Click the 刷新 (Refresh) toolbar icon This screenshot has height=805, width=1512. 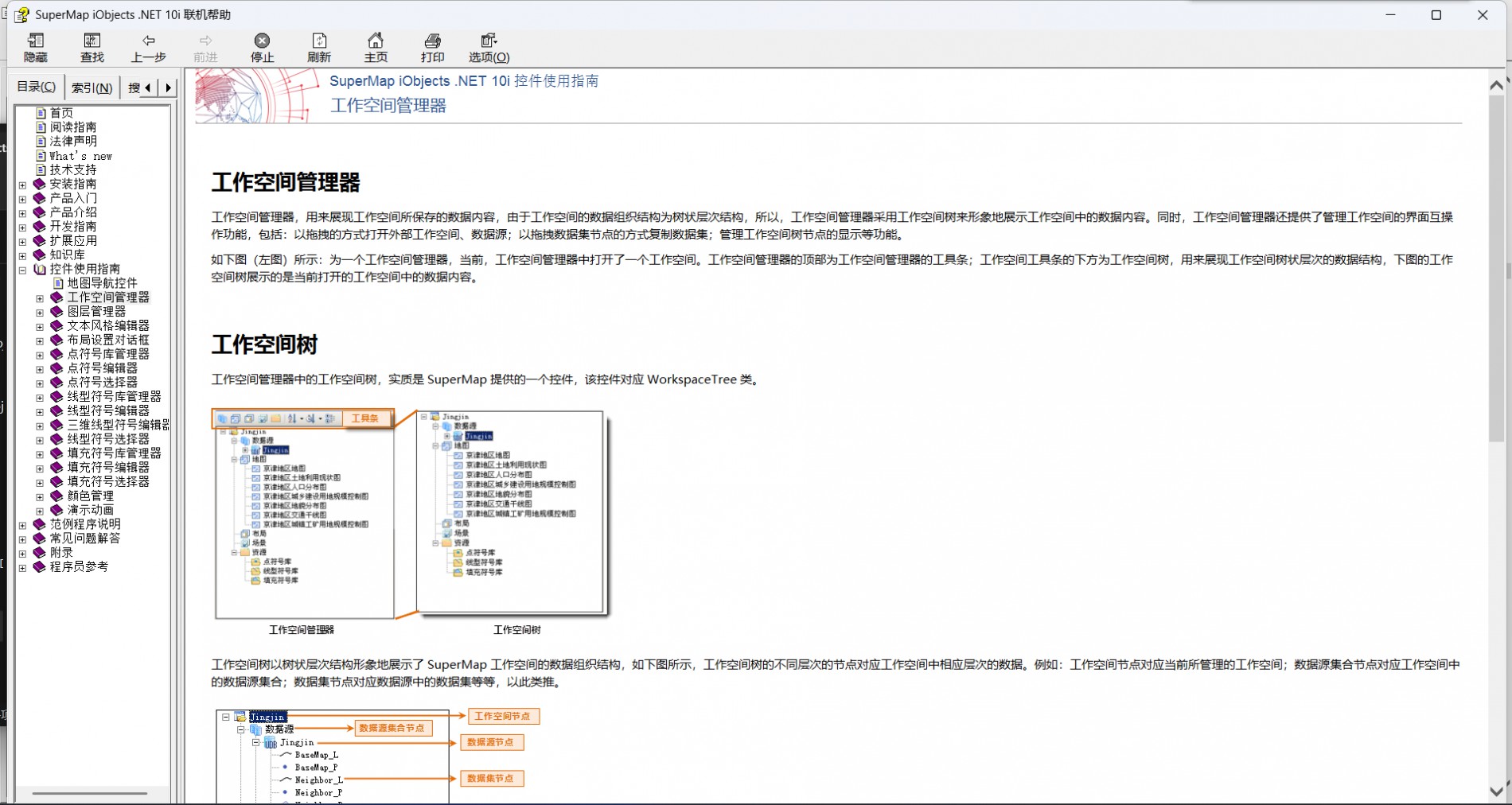319,48
